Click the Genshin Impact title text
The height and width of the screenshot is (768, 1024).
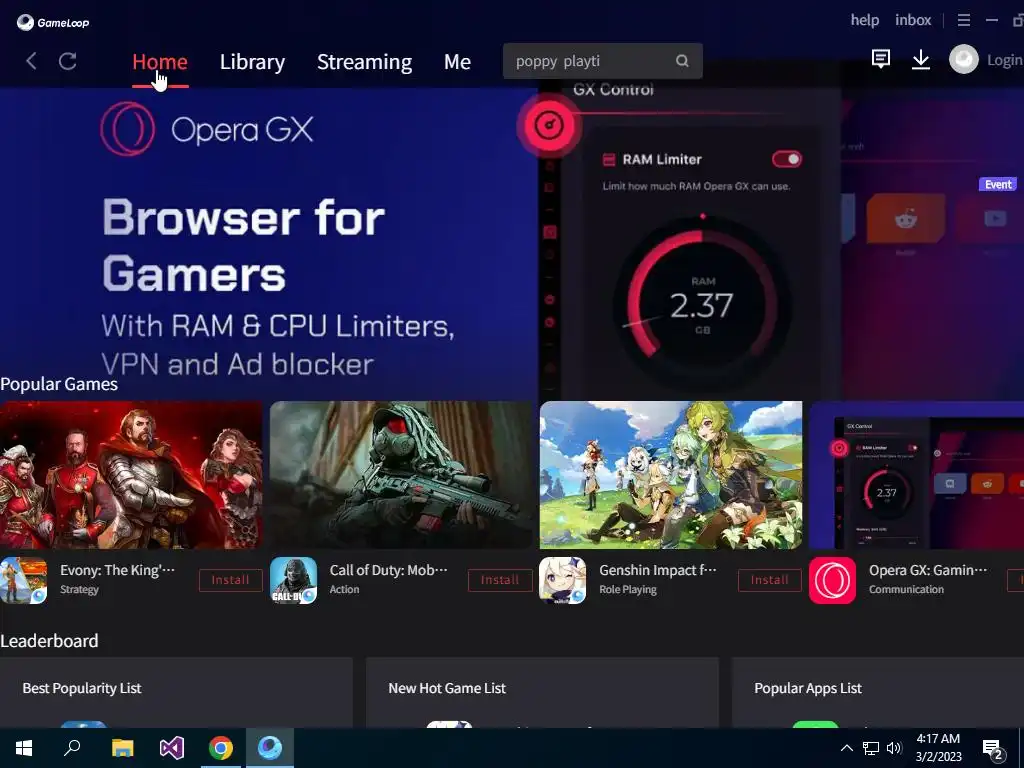point(658,570)
